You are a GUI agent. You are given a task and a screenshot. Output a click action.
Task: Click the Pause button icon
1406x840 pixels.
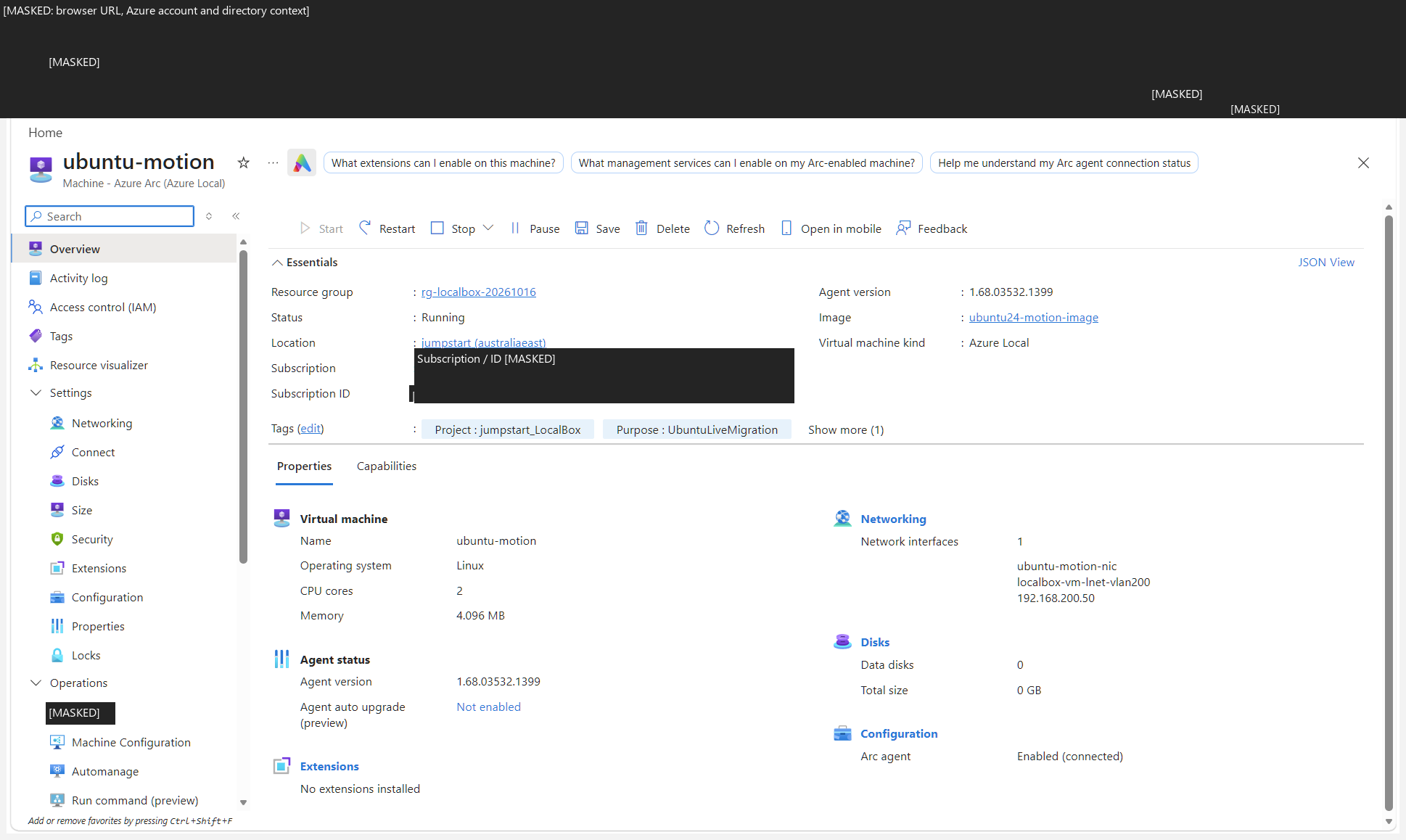(x=514, y=228)
